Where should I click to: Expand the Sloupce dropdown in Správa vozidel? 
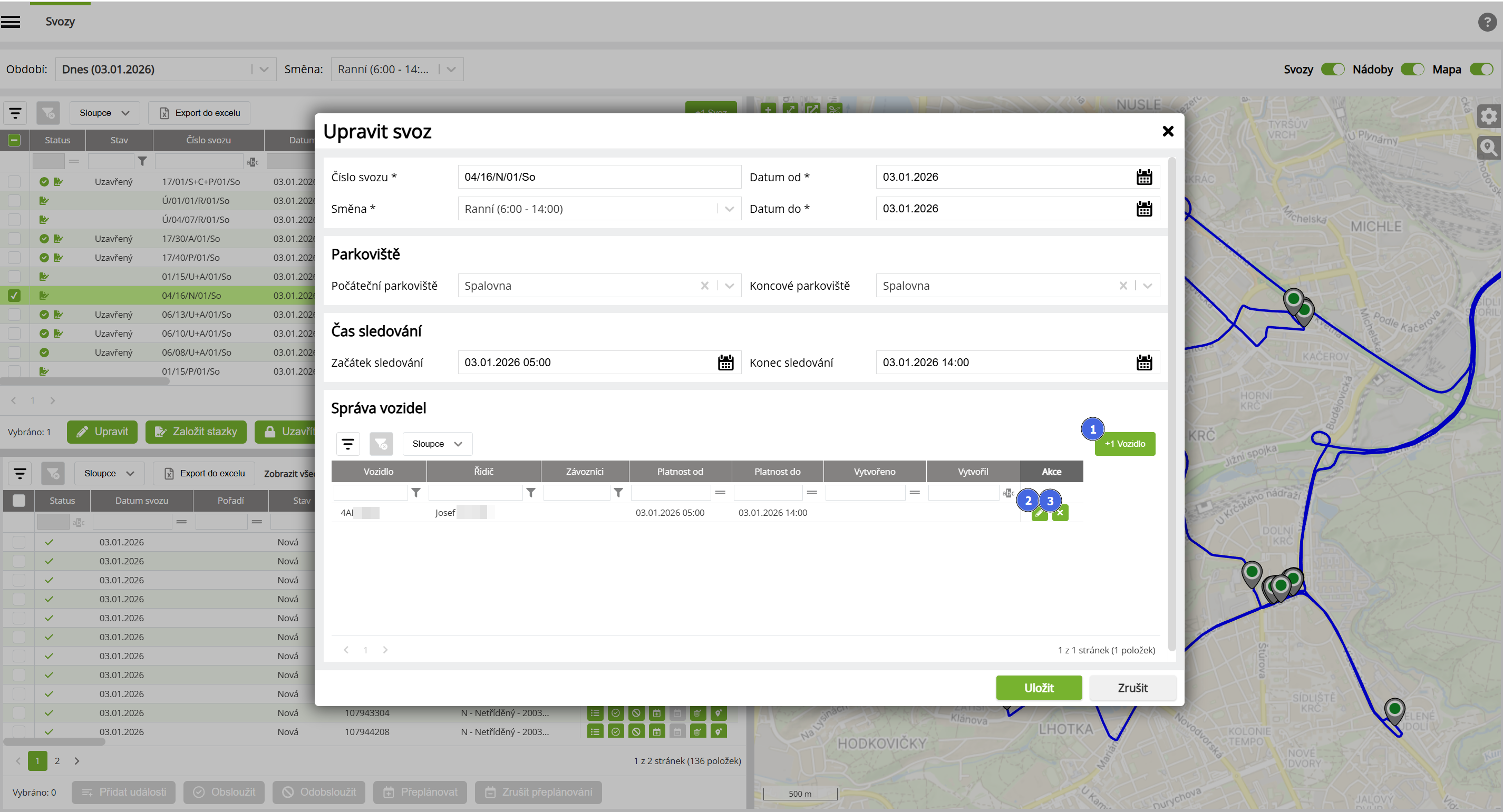tap(437, 444)
